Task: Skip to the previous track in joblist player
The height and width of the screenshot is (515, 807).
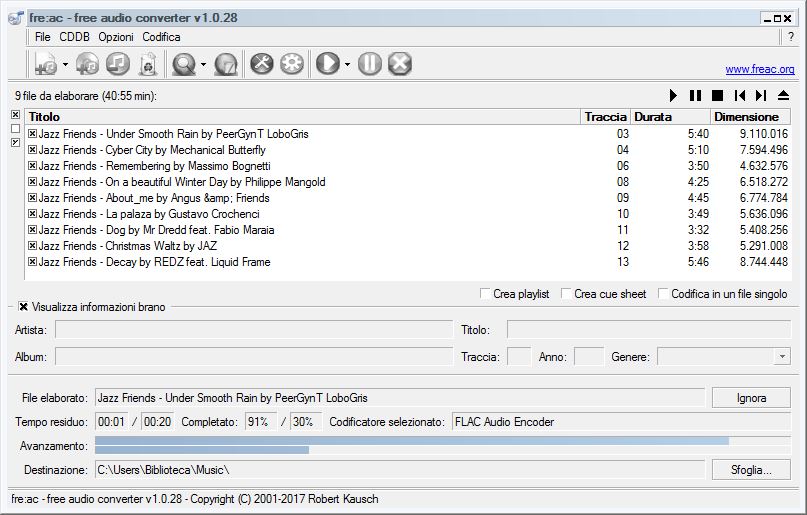Action: [740, 96]
